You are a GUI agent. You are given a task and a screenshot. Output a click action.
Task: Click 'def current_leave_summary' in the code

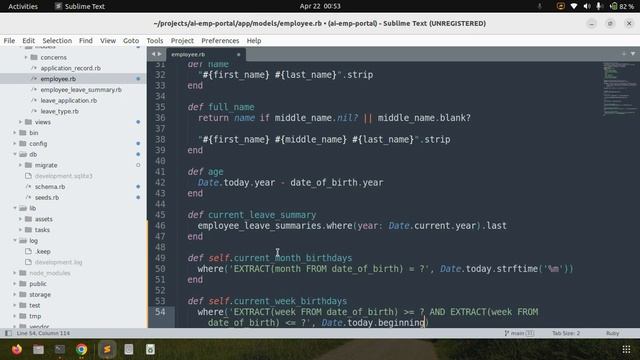(252, 215)
